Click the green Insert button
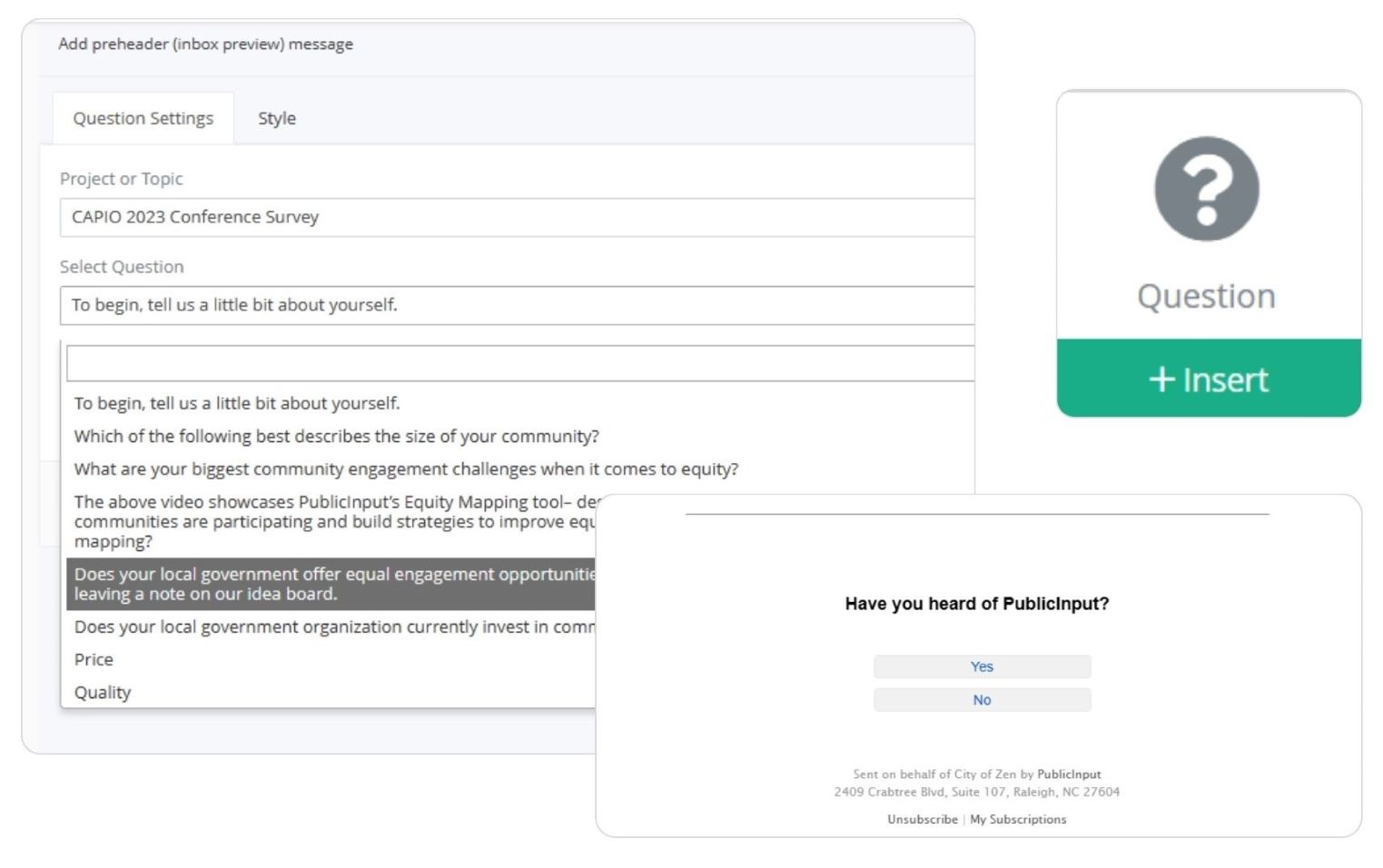This screenshot has width=1383, height=868. 1208,379
